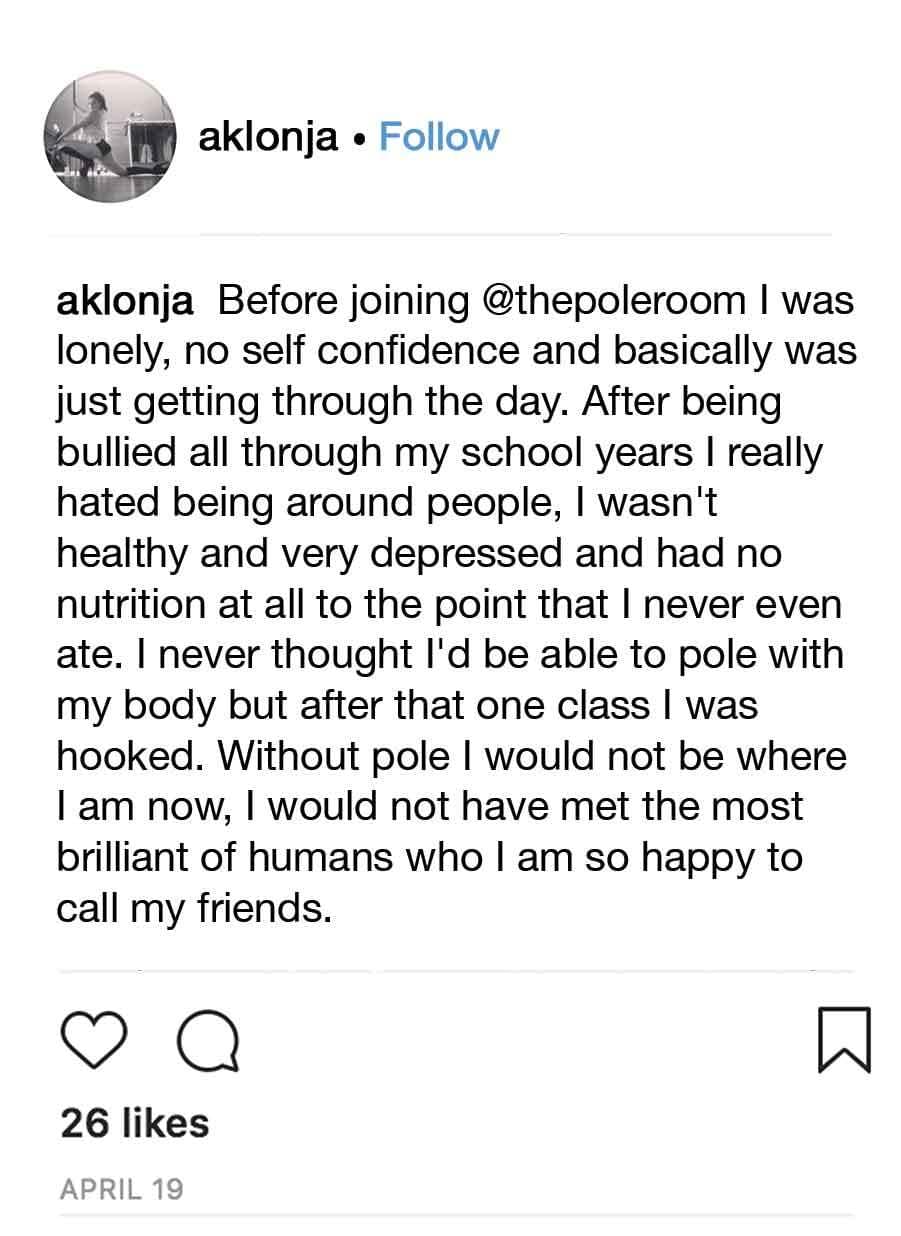View who liked via "26 likes"

pyautogui.click(x=134, y=1123)
